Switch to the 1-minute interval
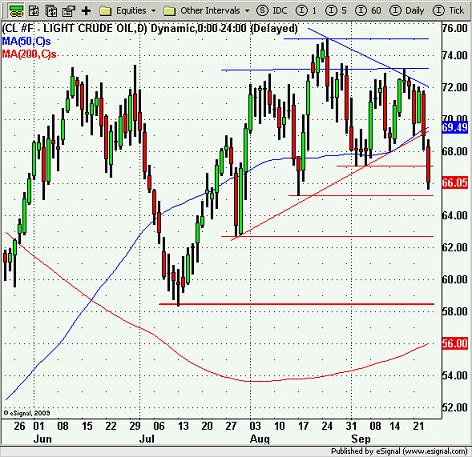This screenshot has width=472, height=457. pyautogui.click(x=306, y=11)
